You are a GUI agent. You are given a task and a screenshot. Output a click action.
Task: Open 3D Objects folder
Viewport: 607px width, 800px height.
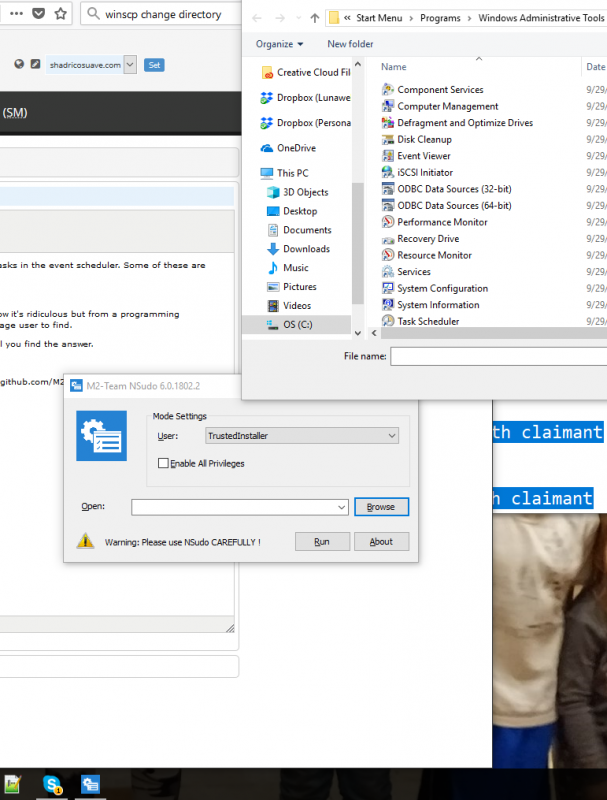pos(298,192)
